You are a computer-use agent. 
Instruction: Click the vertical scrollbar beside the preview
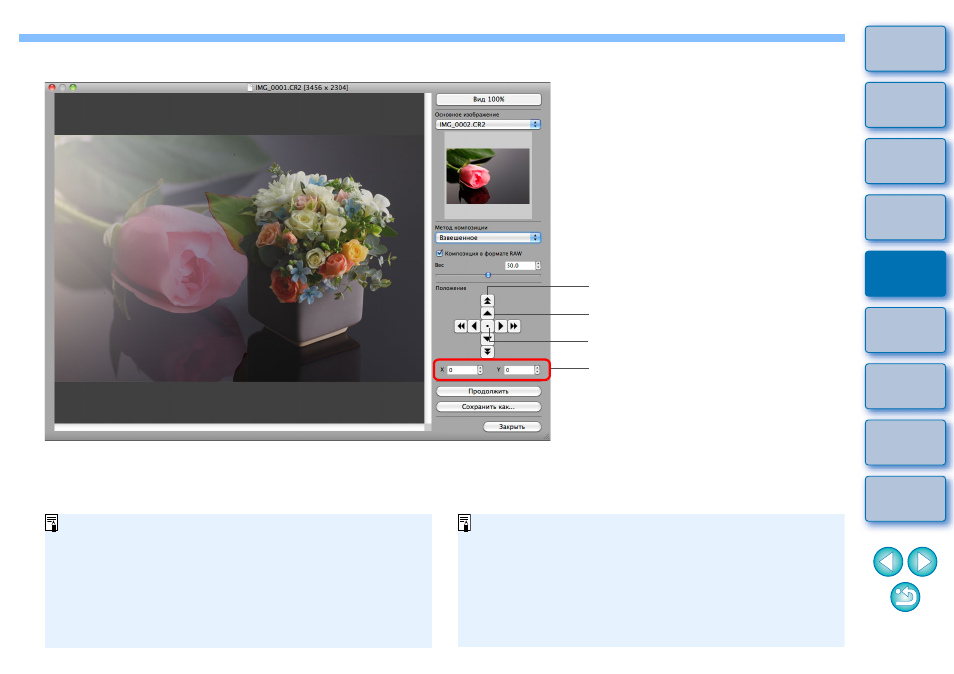pos(428,258)
